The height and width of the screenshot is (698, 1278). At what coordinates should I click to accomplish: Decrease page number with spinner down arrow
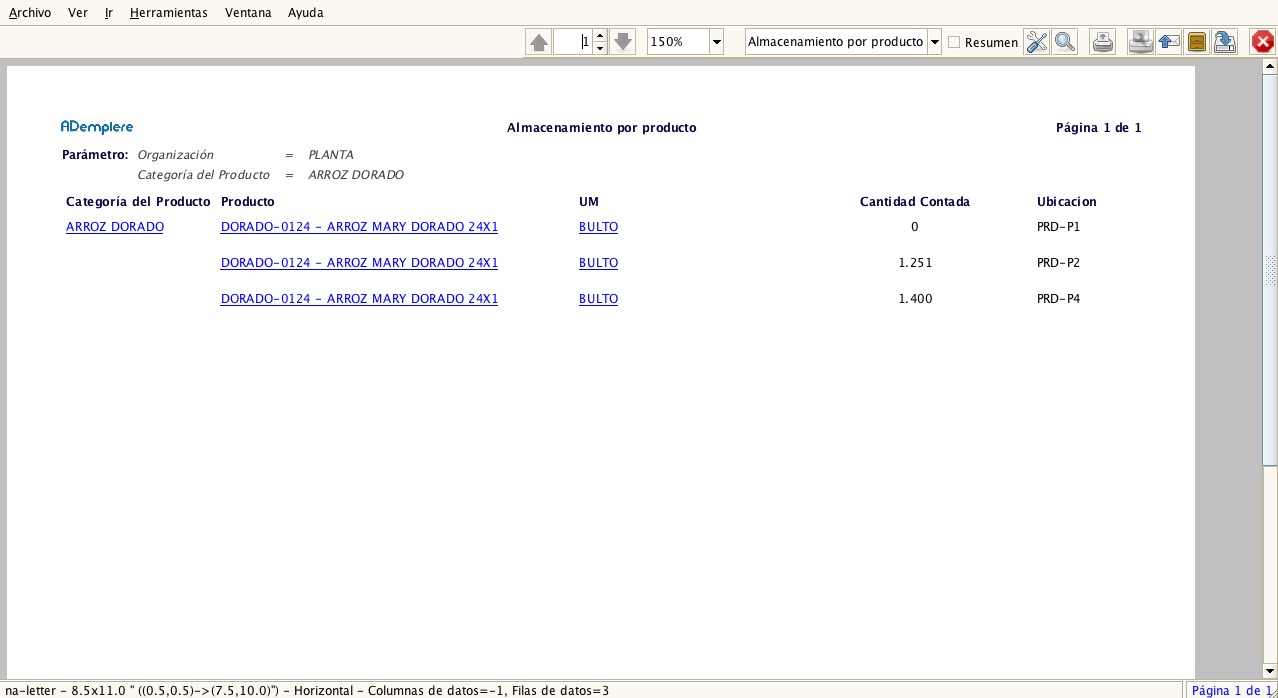[x=600, y=48]
